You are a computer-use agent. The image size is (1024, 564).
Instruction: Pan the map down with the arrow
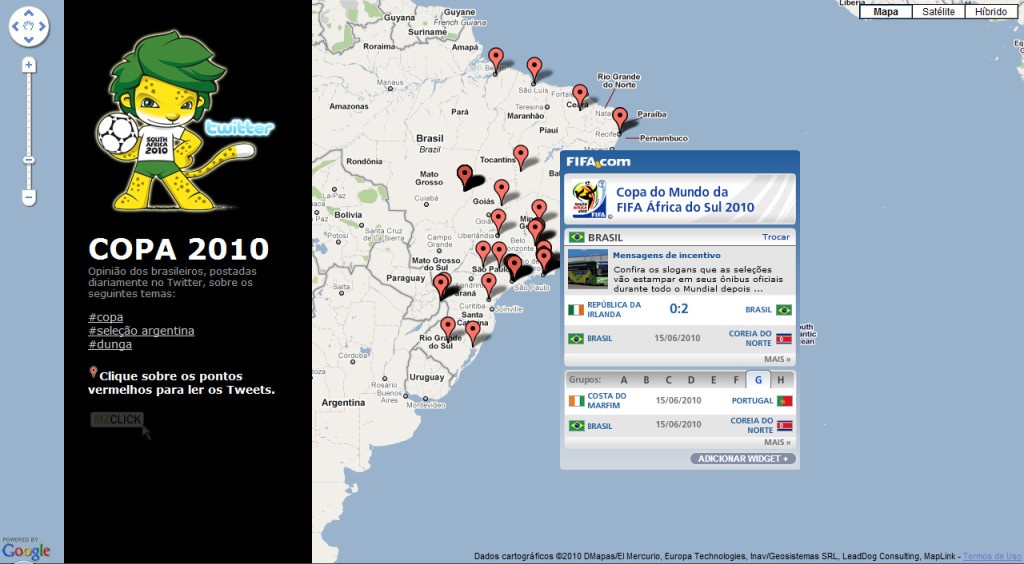[29, 40]
